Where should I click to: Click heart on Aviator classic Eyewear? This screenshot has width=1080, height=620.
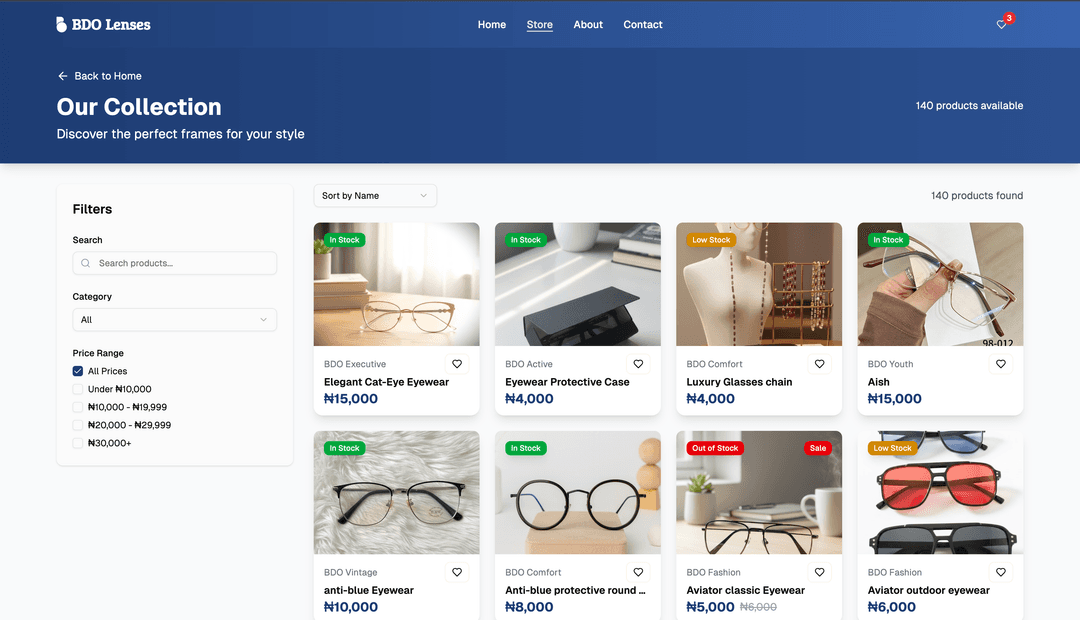coord(819,572)
